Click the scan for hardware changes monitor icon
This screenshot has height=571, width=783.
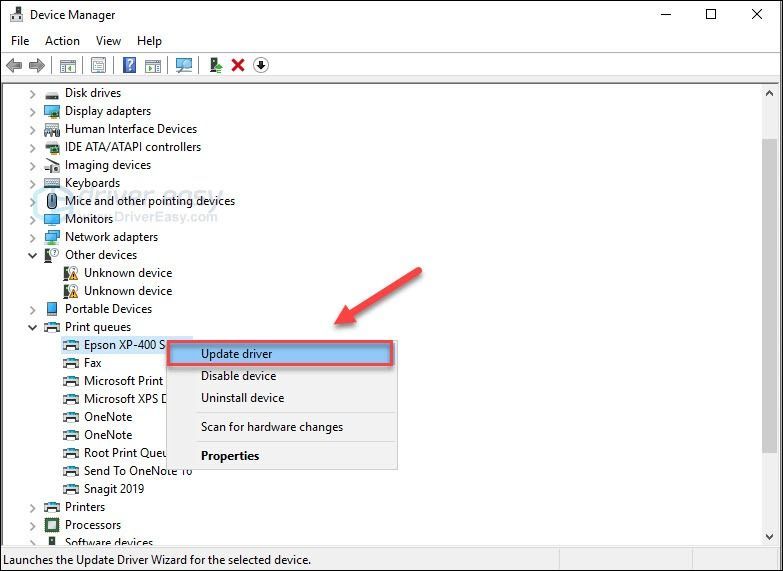[184, 65]
